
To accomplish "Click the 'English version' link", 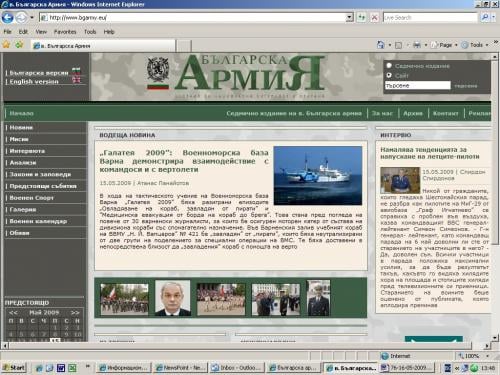I will (x=34, y=82).
